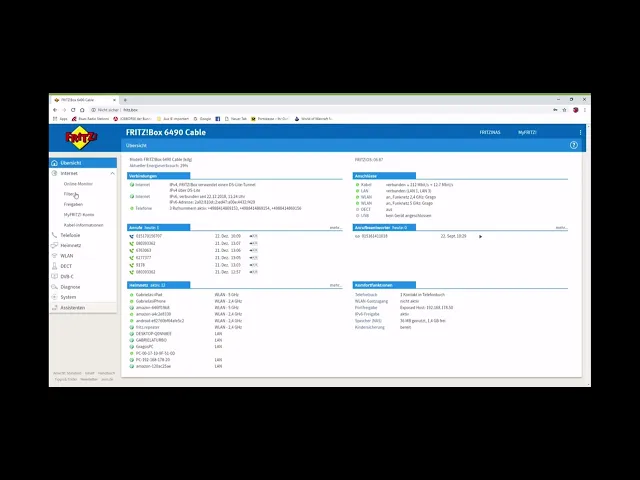The width and height of the screenshot is (640, 480).
Task: Click the DECT row in Anschlüsse
Action: point(373,209)
